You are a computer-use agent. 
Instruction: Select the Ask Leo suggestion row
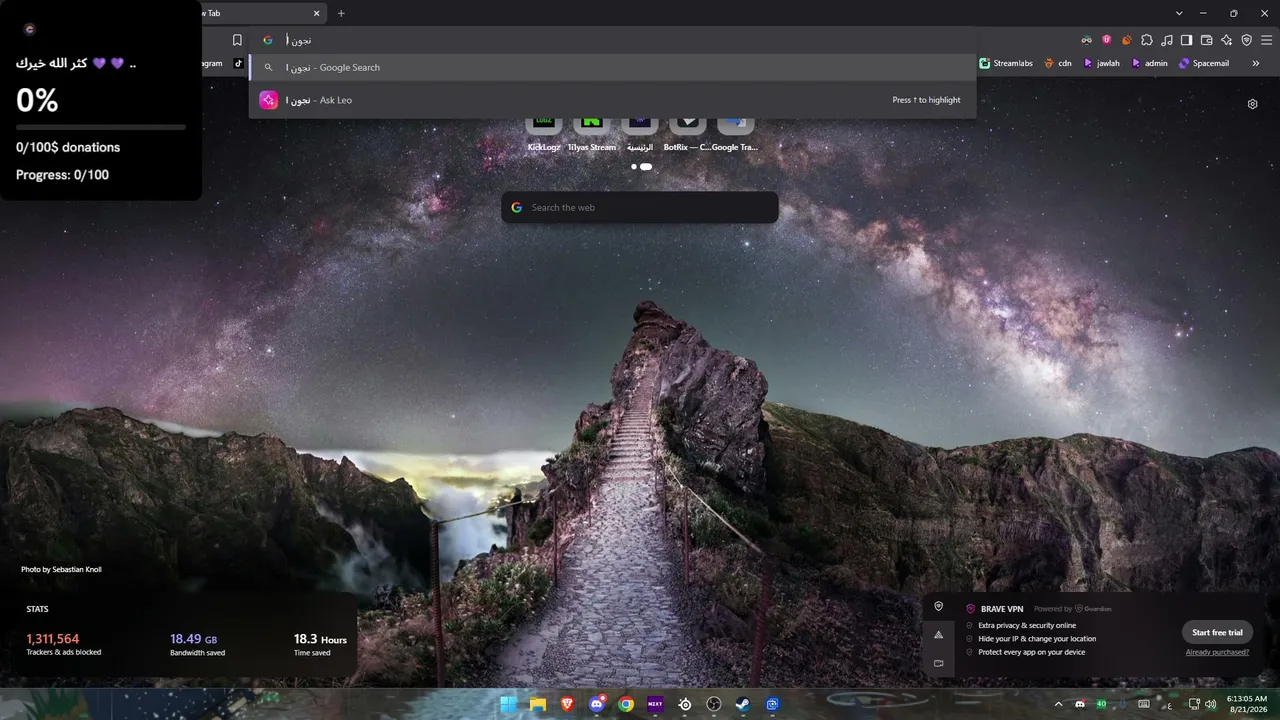coord(612,100)
